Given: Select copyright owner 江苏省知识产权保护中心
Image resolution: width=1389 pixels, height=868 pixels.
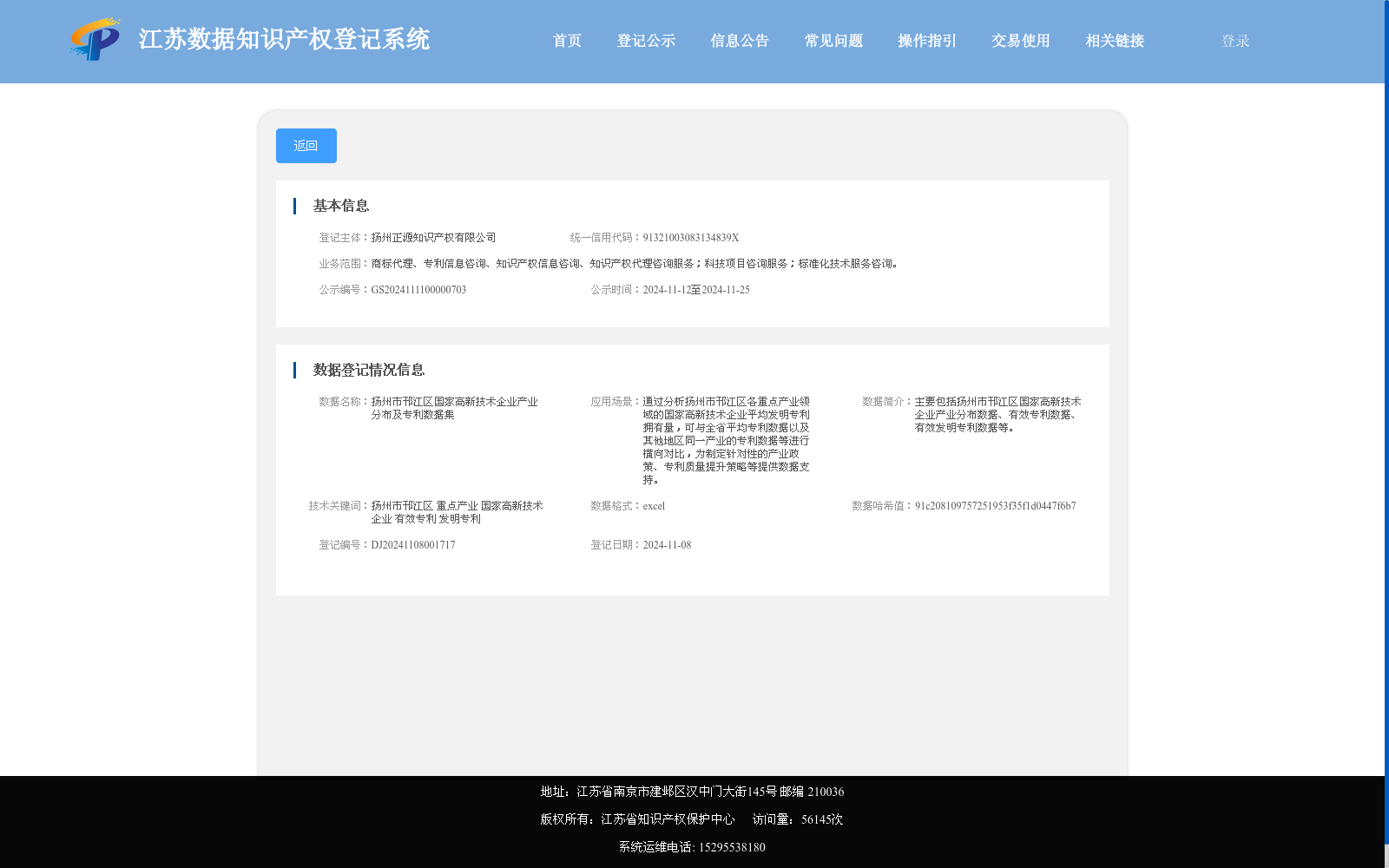Looking at the screenshot, I should pyautogui.click(x=668, y=819).
